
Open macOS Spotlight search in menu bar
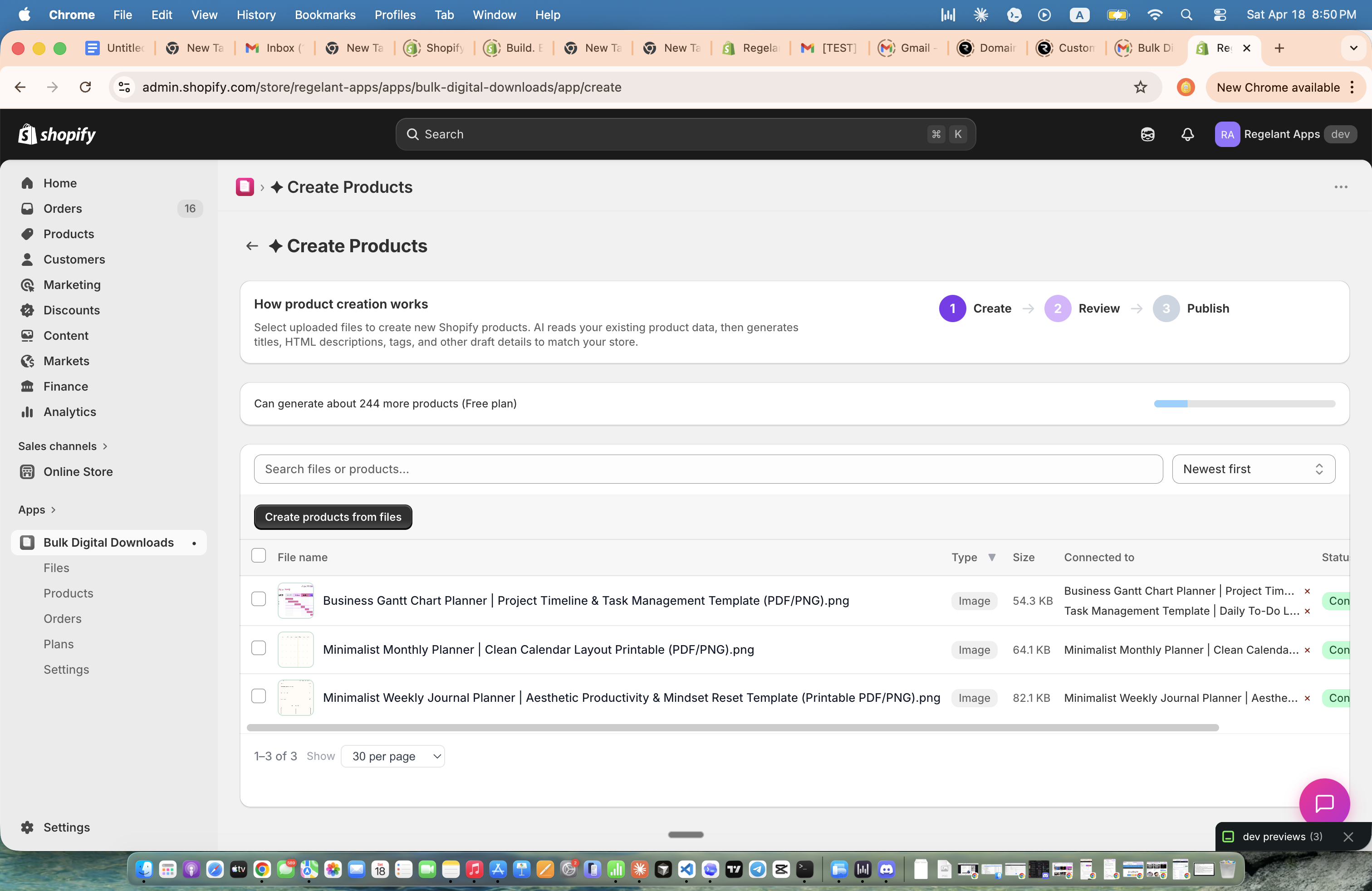pos(1186,15)
